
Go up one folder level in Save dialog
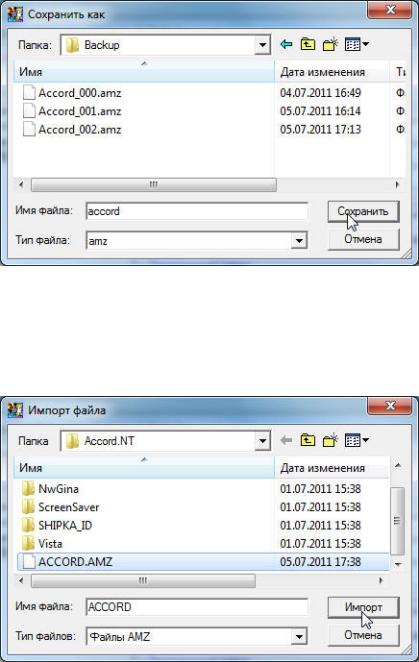[x=308, y=44]
